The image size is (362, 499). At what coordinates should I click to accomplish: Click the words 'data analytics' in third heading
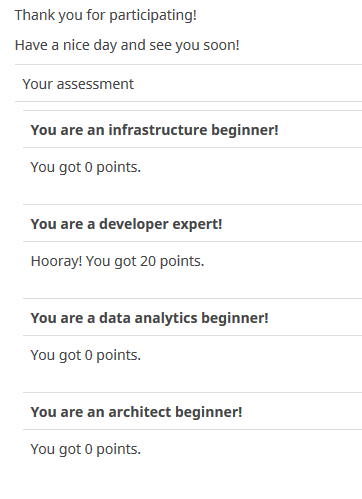pyautogui.click(x=148, y=318)
